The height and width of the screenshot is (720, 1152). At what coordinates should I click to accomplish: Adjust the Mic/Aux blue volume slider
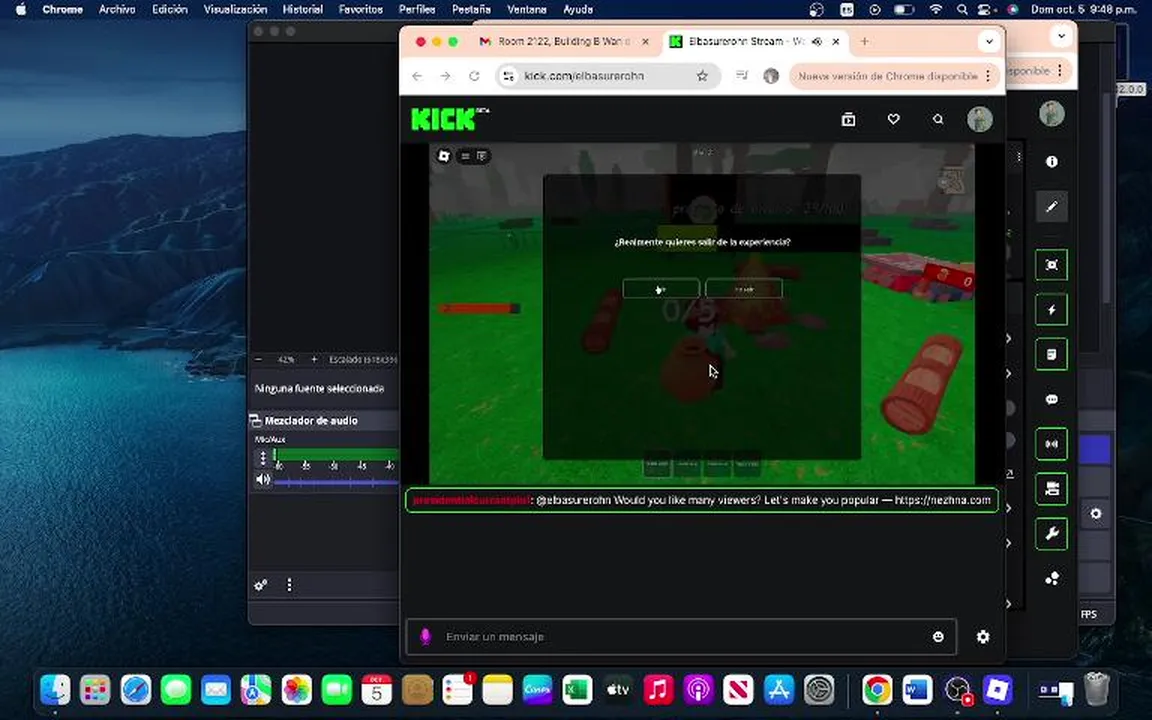pyautogui.click(x=336, y=482)
